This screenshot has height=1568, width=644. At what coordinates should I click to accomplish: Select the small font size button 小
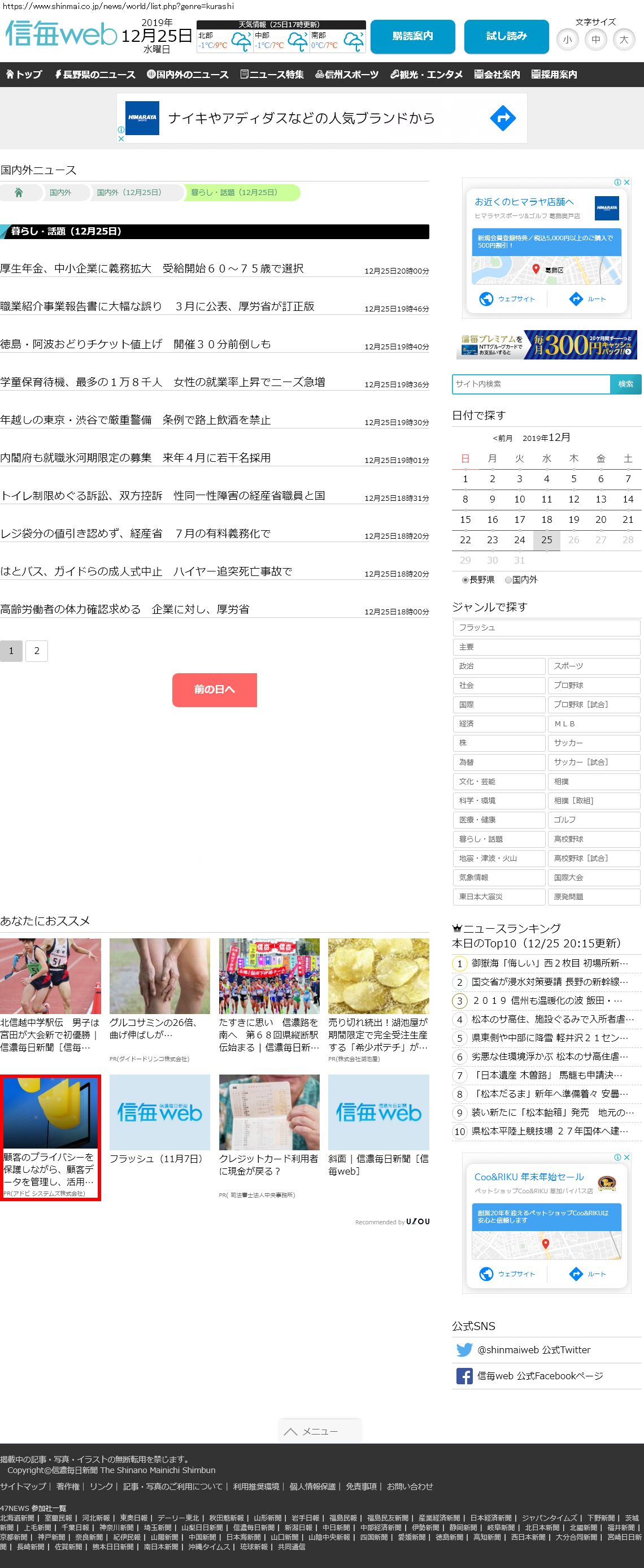[567, 40]
